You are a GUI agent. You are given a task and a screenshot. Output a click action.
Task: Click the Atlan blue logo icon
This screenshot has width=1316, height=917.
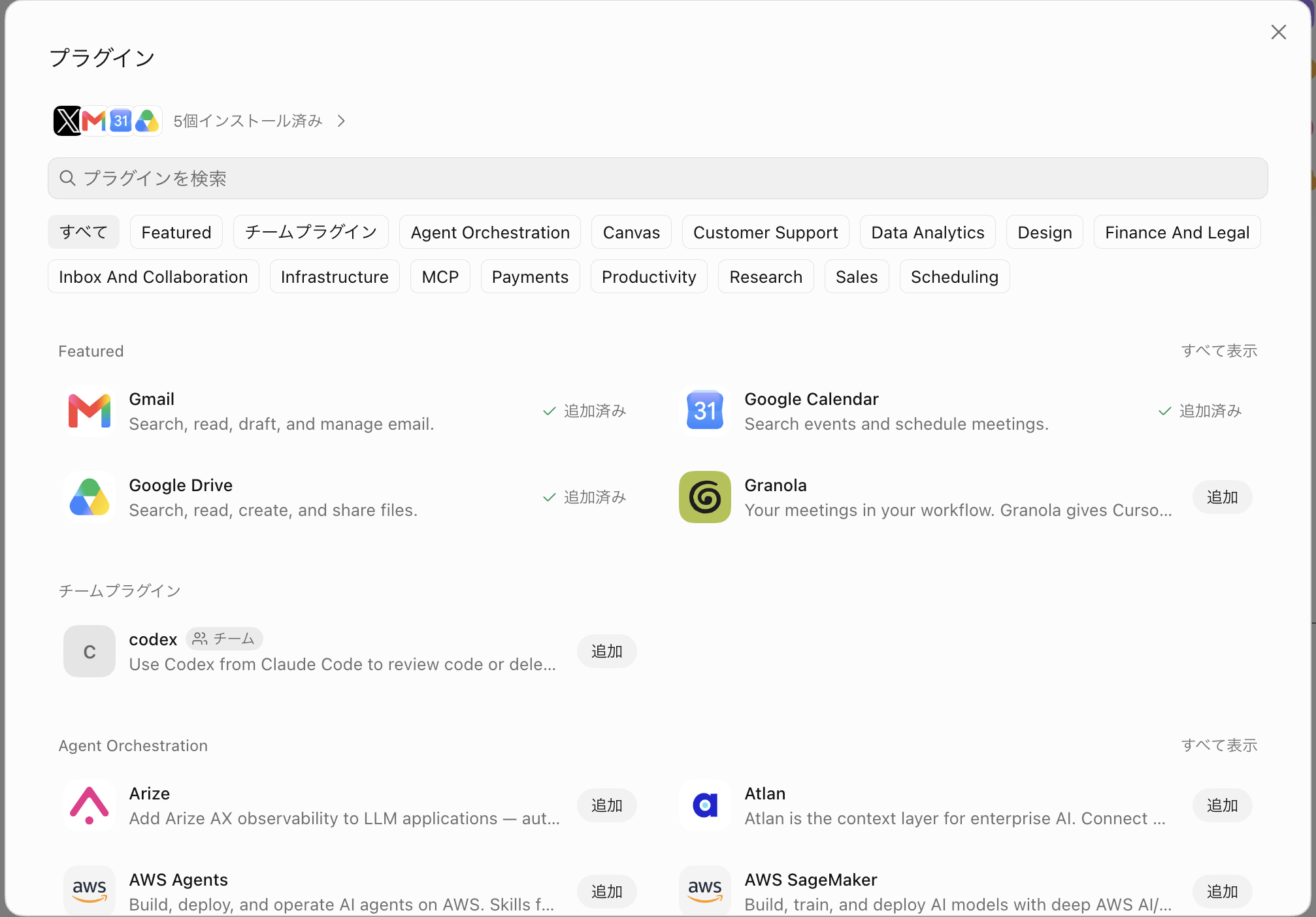(x=705, y=805)
